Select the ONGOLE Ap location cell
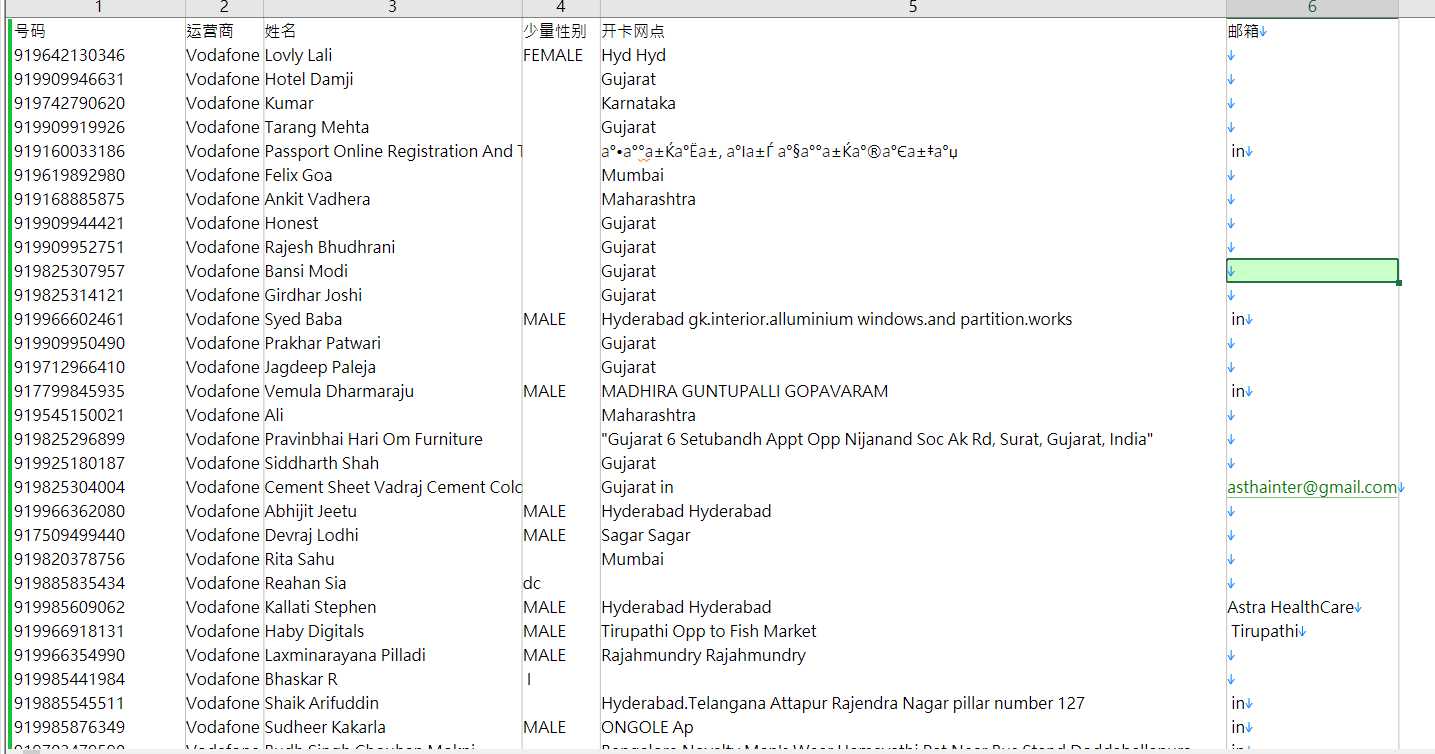Viewport: 1435px width, 754px height. [913, 727]
